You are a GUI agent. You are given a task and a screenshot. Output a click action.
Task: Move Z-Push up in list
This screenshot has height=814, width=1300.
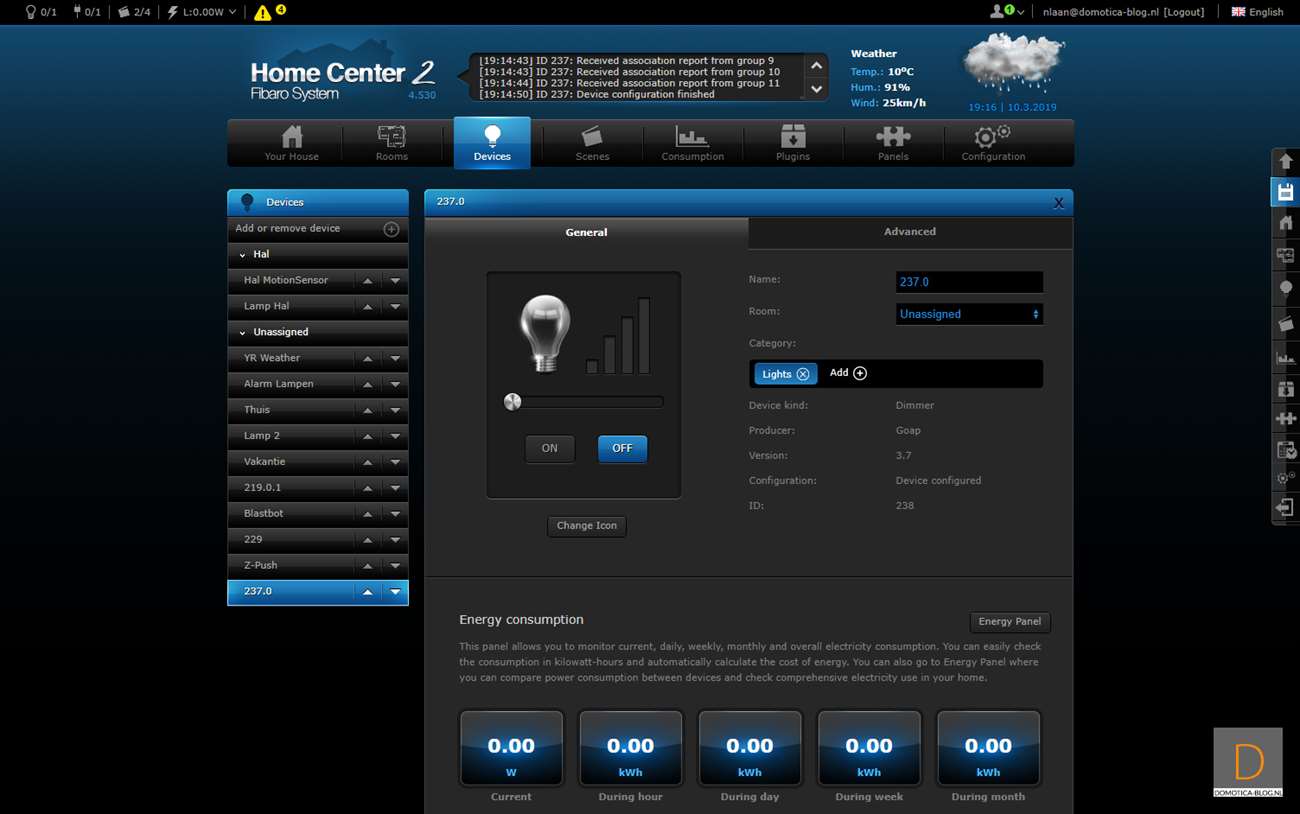tap(368, 566)
